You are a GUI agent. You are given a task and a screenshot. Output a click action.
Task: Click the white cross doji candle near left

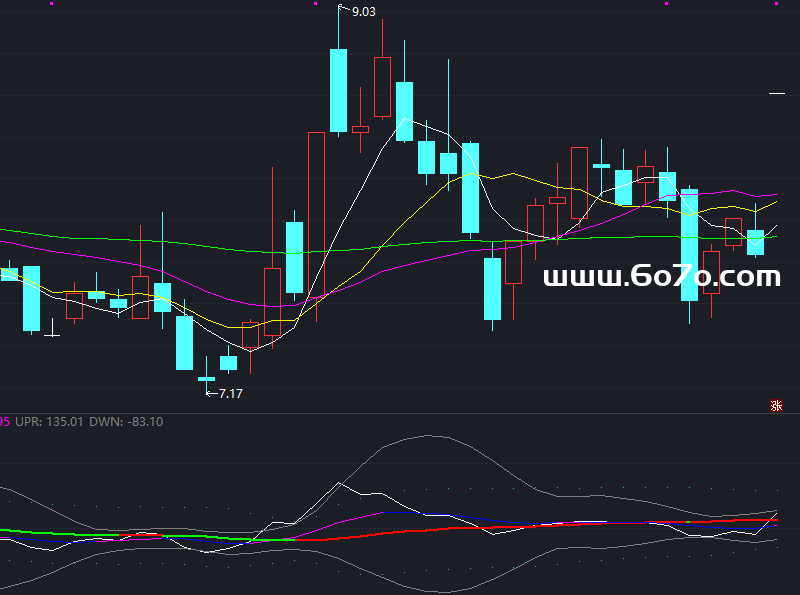click(53, 334)
